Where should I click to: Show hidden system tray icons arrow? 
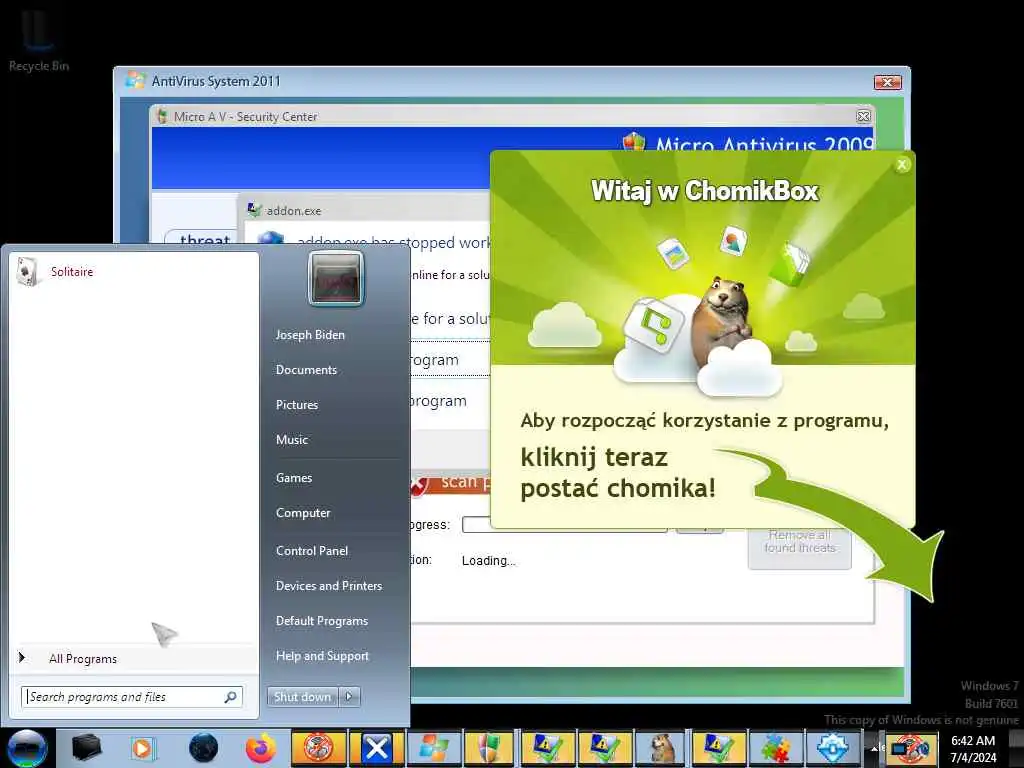tap(875, 748)
